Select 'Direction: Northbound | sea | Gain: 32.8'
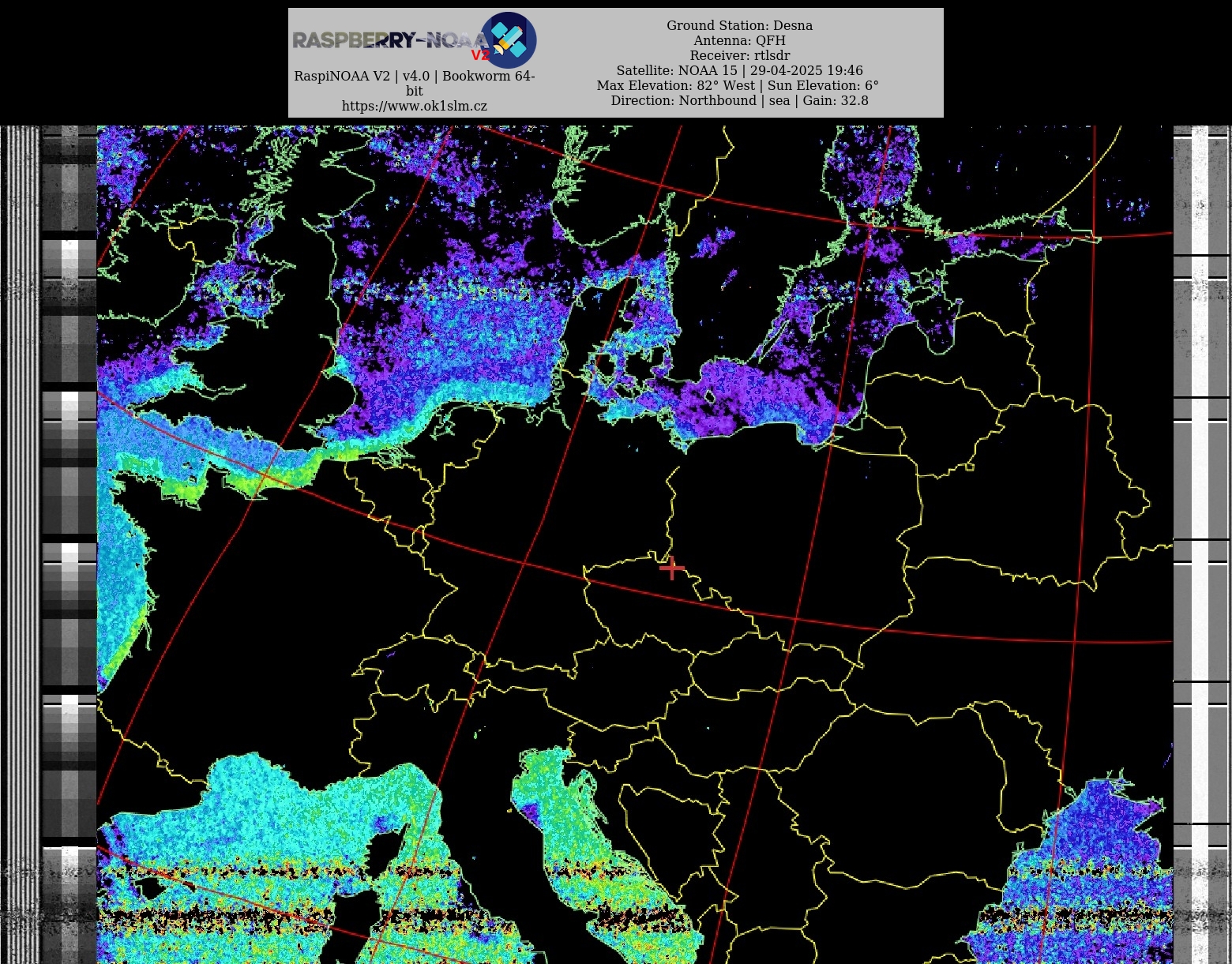1232x964 pixels. 739,100
